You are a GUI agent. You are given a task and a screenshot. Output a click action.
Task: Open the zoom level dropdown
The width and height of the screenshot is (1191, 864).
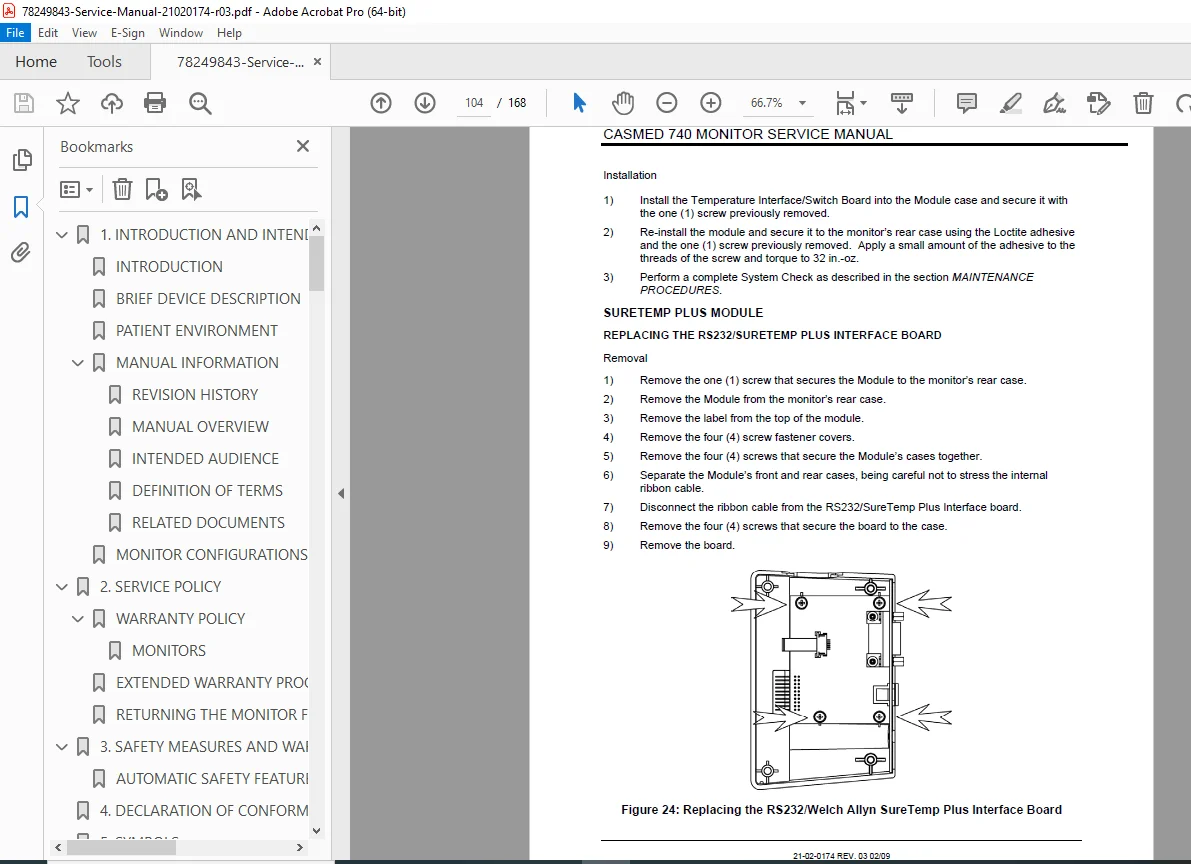(802, 103)
